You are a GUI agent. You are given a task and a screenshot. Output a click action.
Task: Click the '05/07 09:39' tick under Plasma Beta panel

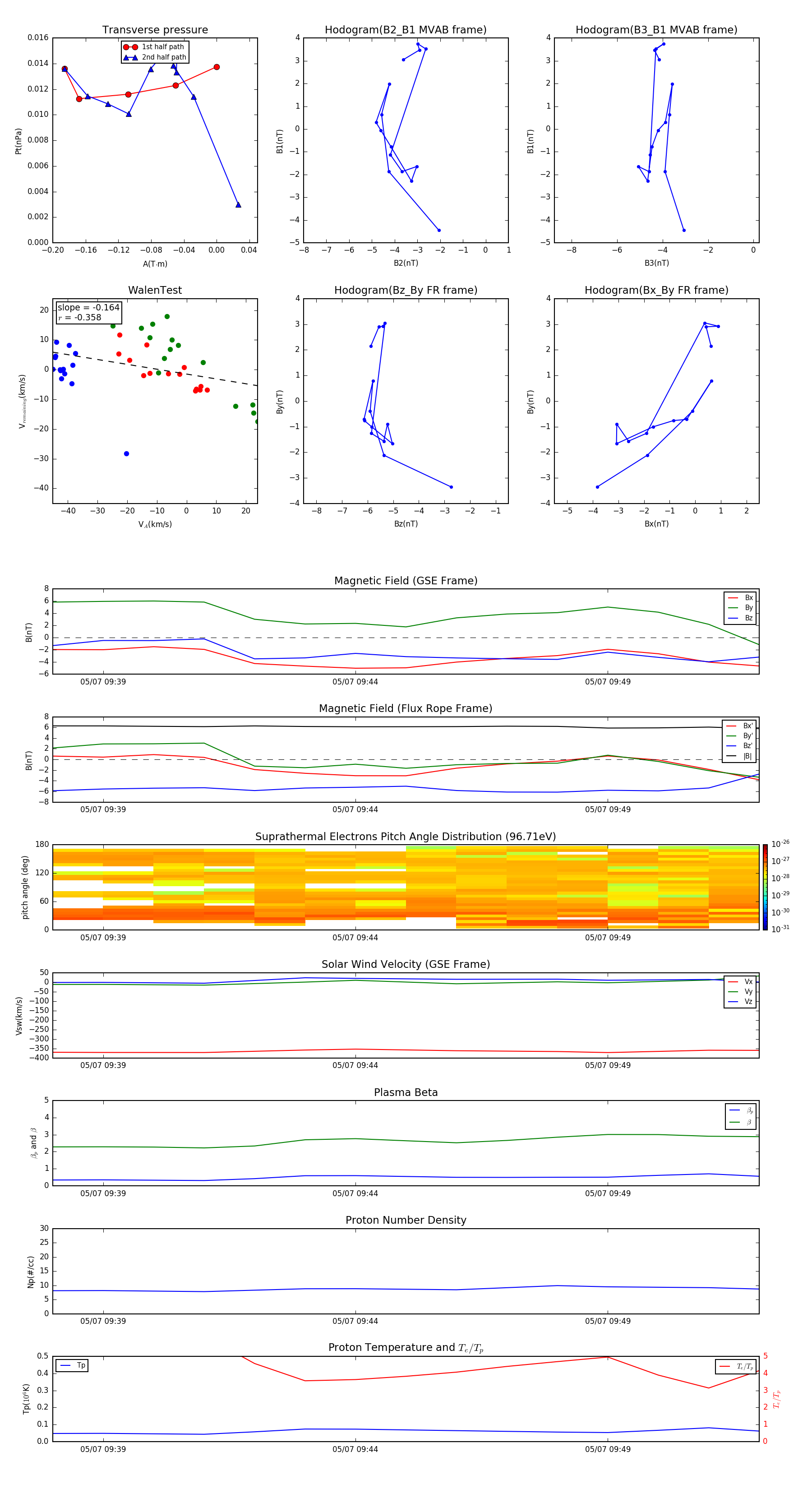point(103,1193)
